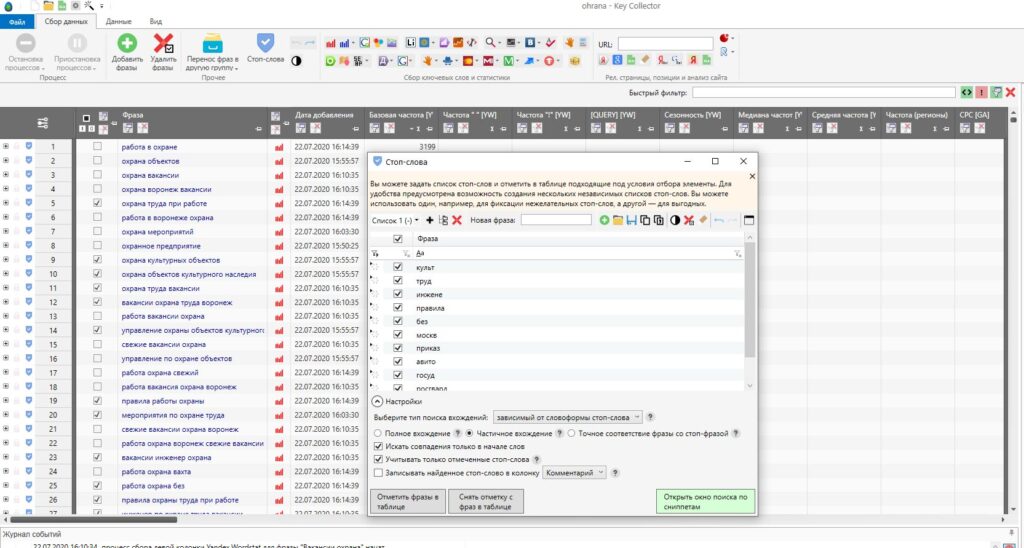Click the Добавить фразы green plus icon
1024x548 pixels.
pos(127,43)
